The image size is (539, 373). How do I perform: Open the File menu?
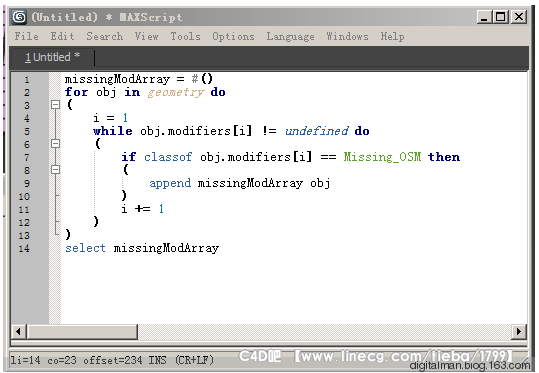pos(26,36)
